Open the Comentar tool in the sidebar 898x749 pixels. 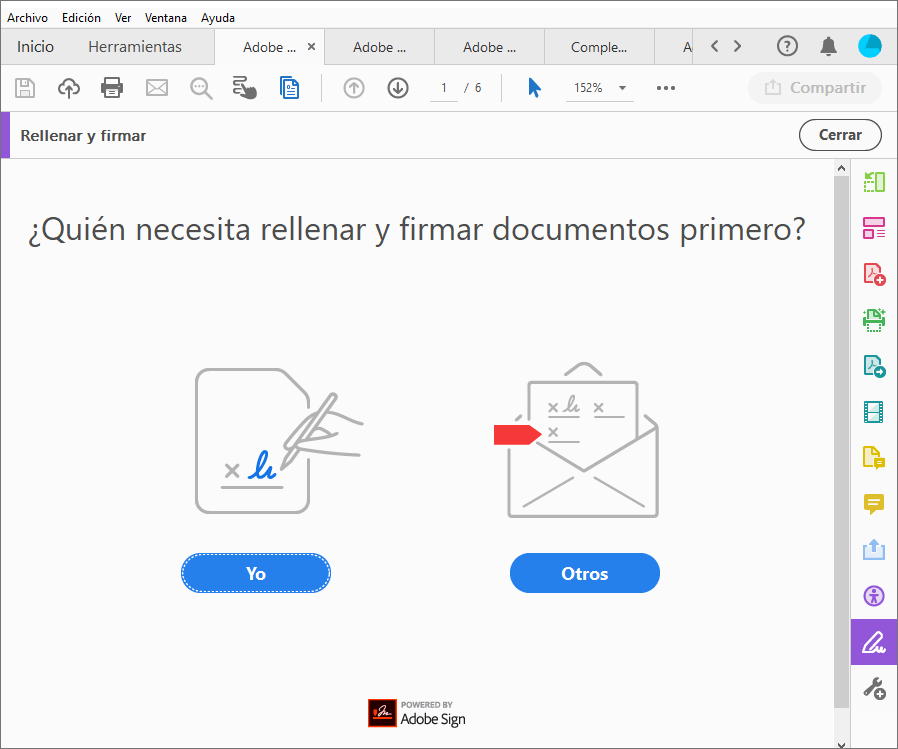coord(874,505)
